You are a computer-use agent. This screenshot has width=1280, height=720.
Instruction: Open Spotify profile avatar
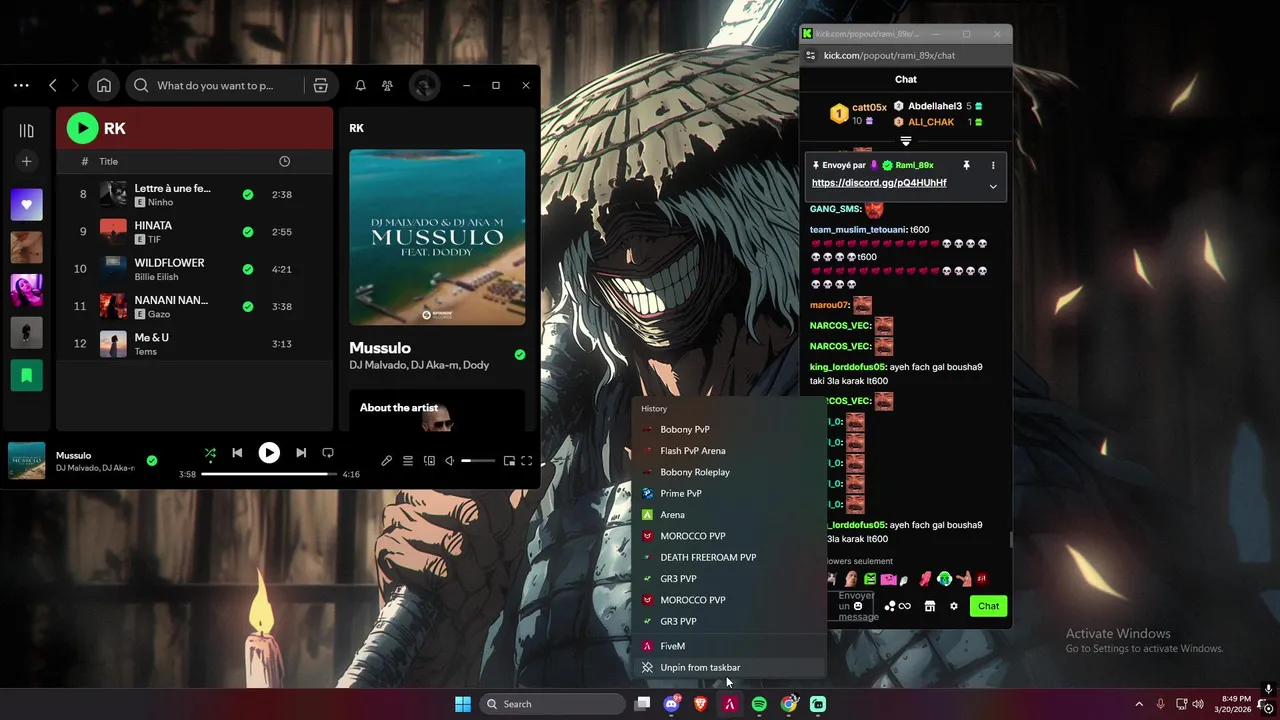click(424, 85)
